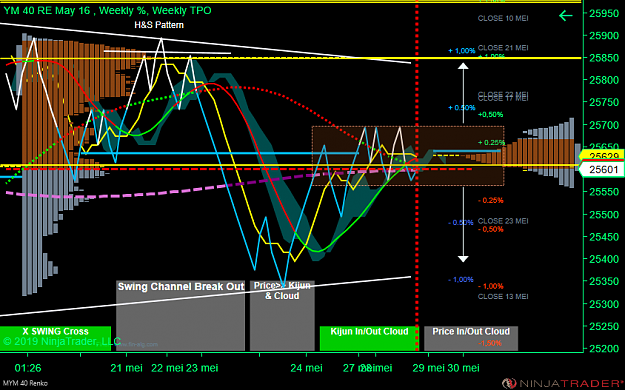Viewport: 625px width, 390px height.
Task: Click the 22 mei date label
Action: click(167, 368)
